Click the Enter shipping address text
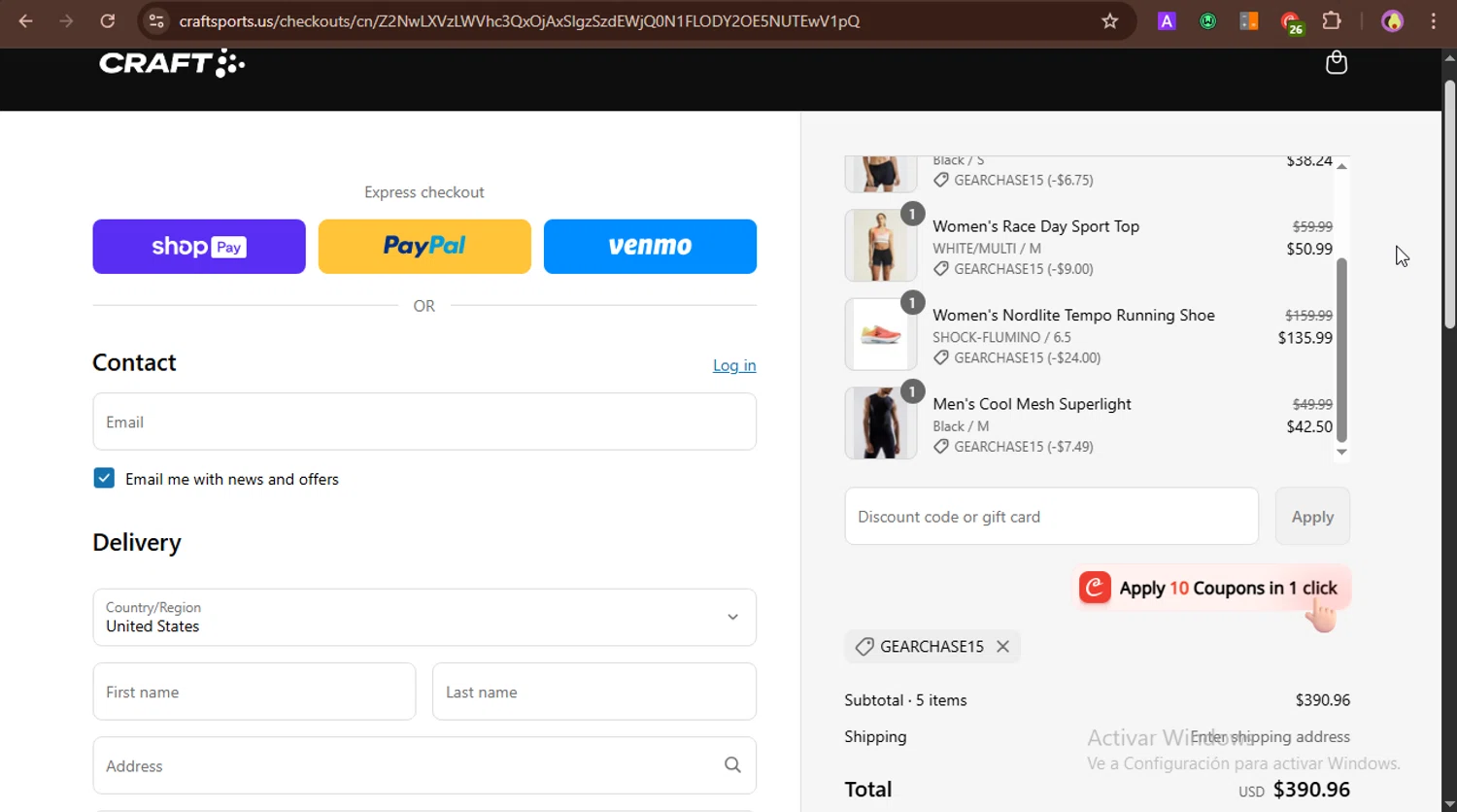This screenshot has width=1457, height=812. [x=1270, y=737]
